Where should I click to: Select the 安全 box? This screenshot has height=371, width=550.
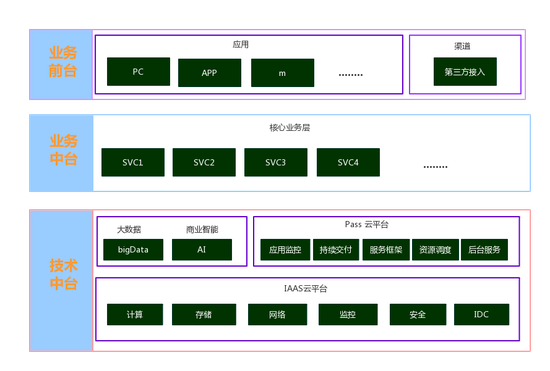tap(418, 315)
